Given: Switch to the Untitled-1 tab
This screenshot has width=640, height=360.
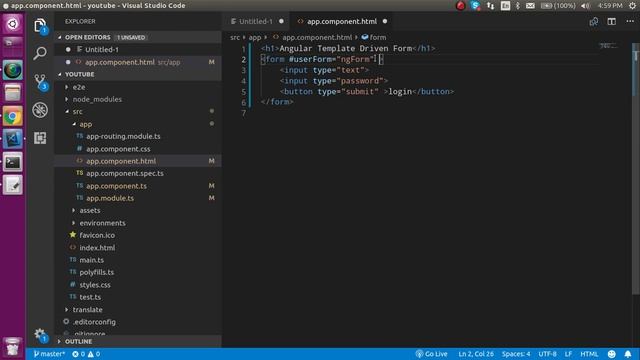Looking at the screenshot, I should [257, 21].
